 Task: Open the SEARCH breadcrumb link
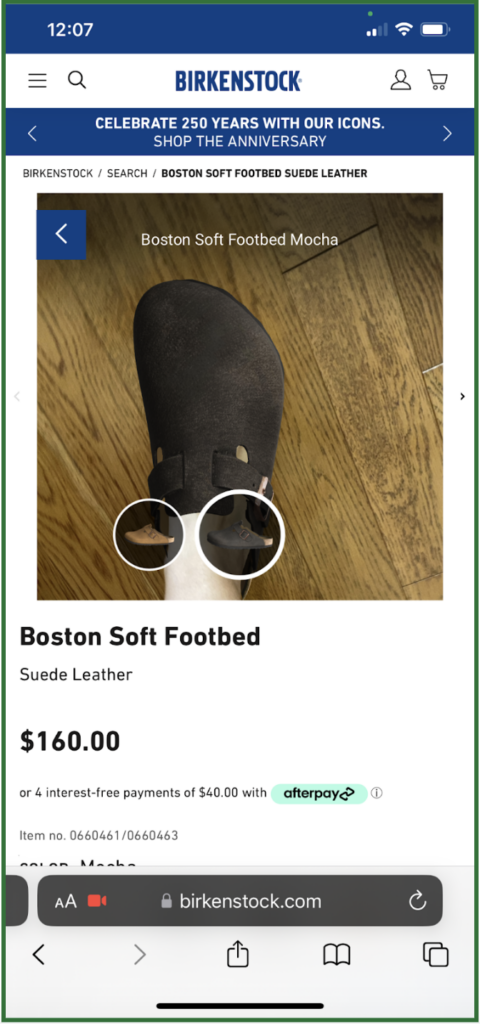[127, 173]
